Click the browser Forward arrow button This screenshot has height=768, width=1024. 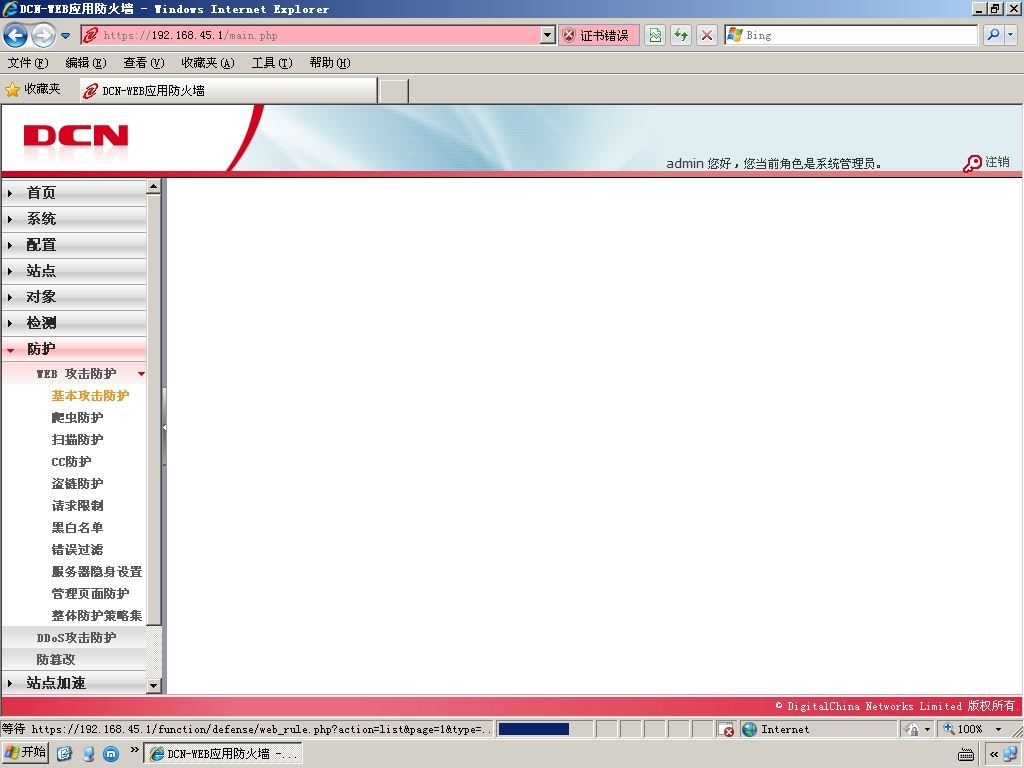point(43,35)
